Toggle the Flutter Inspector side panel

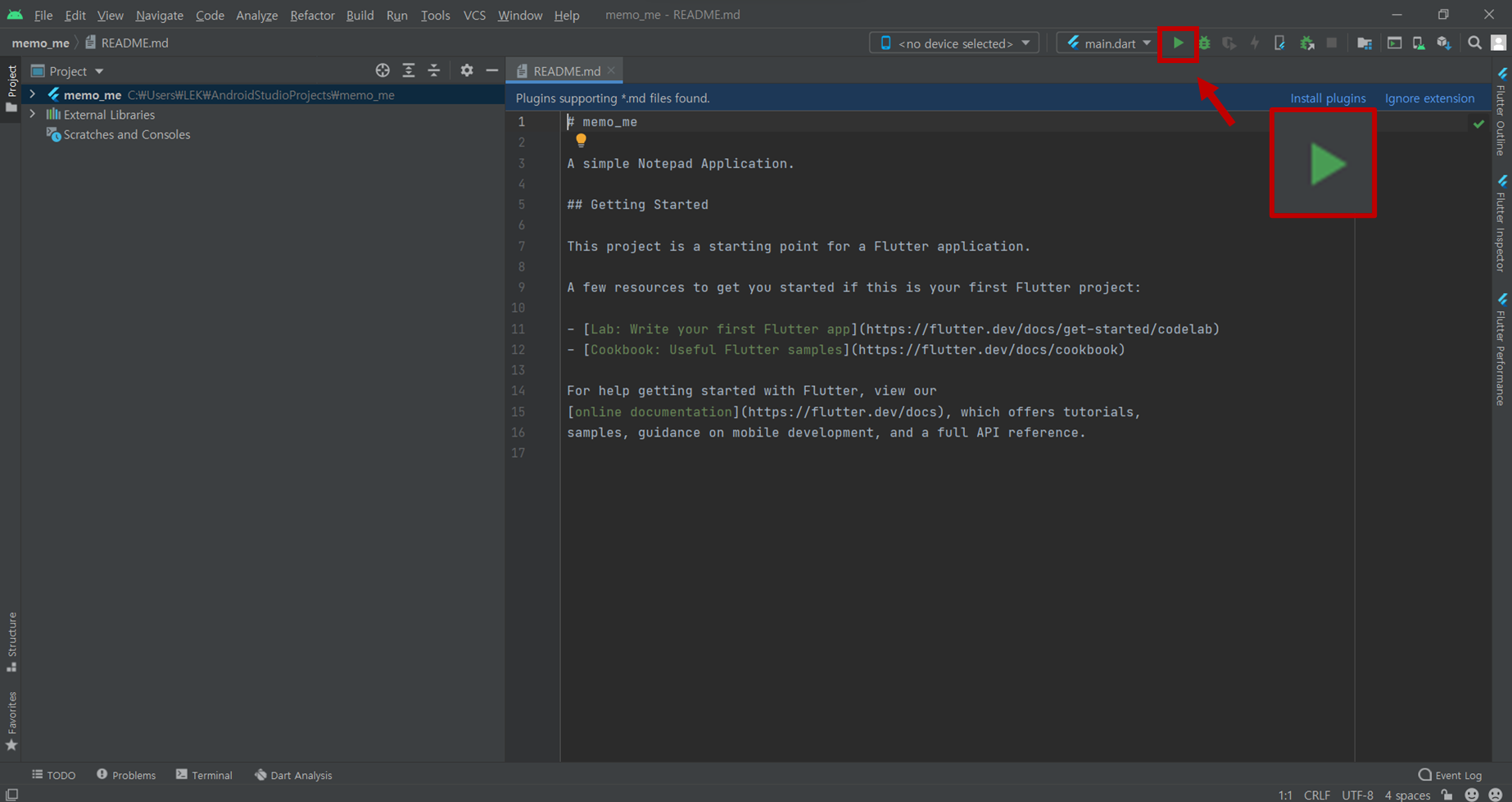[x=1501, y=223]
